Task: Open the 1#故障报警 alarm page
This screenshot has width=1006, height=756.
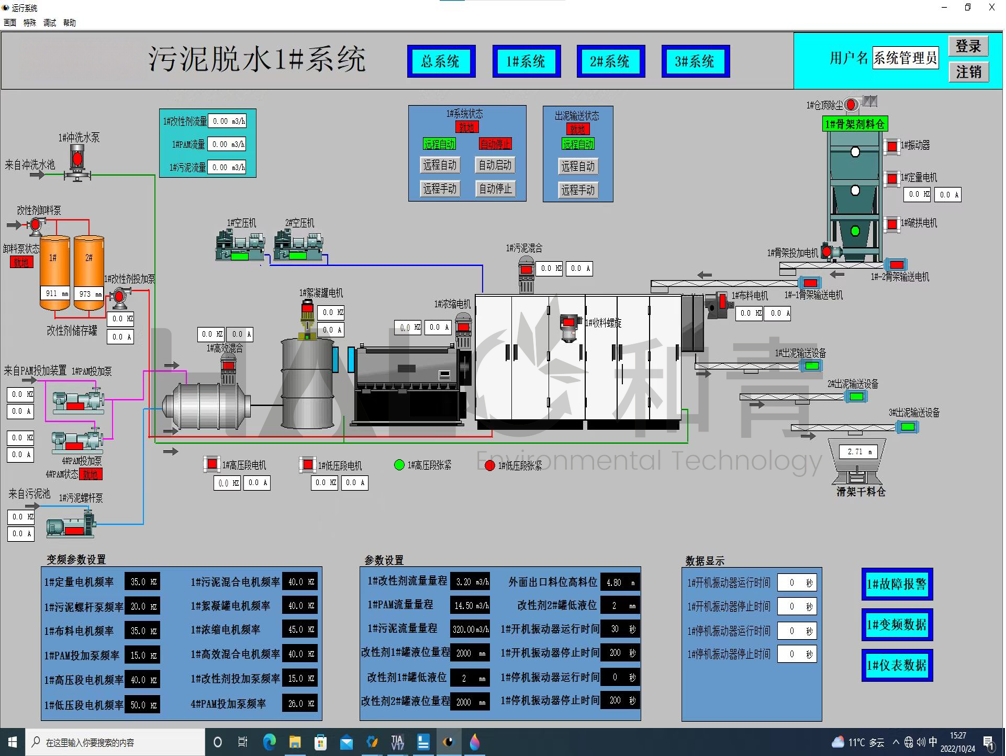Action: [x=896, y=584]
